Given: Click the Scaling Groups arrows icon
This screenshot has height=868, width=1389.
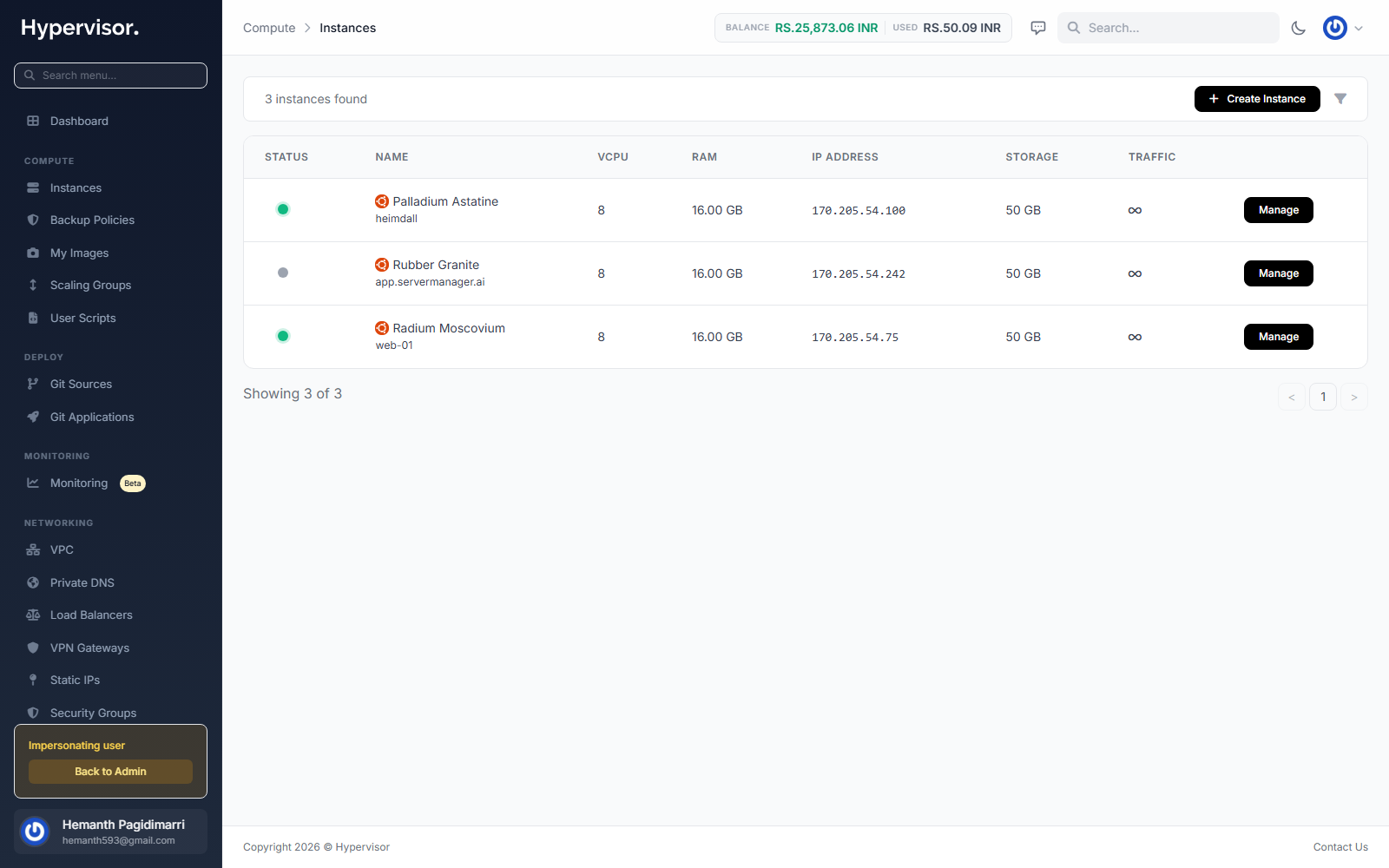Looking at the screenshot, I should pyautogui.click(x=33, y=285).
